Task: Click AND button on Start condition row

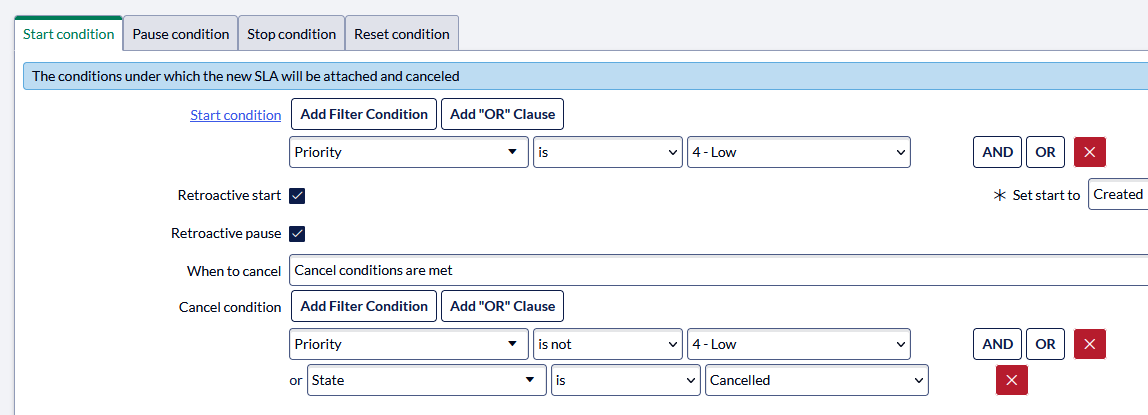Action: click(x=997, y=152)
